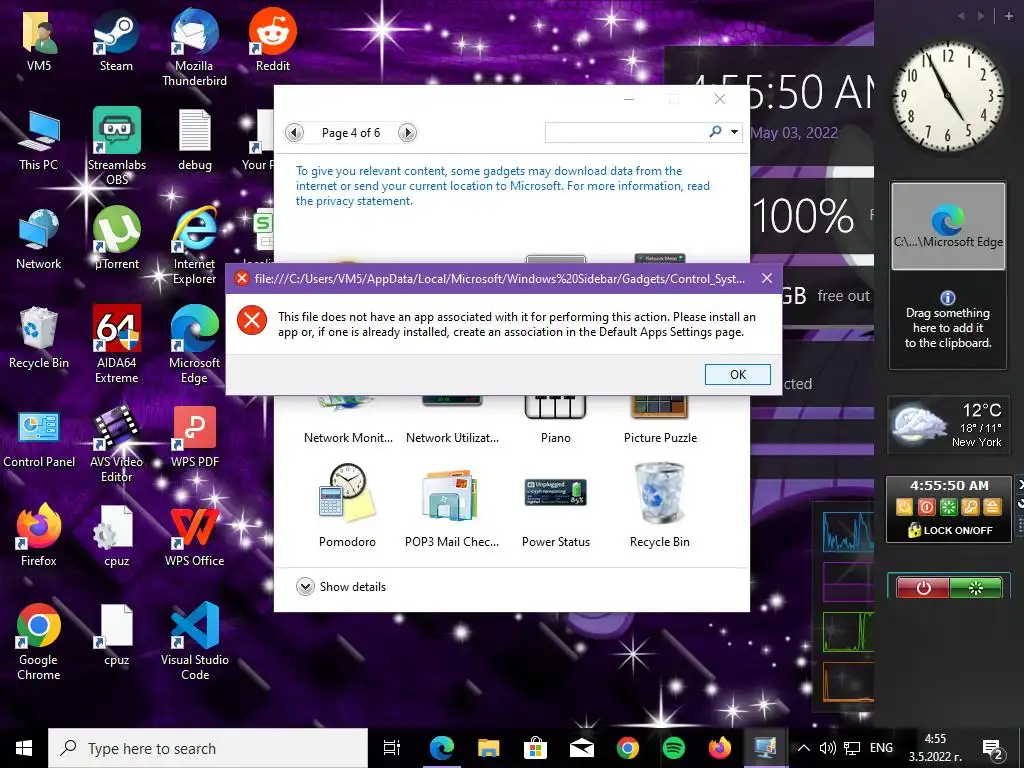The width and height of the screenshot is (1024, 768).
Task: Select the Internet Explorer desktop icon
Action: (x=194, y=246)
